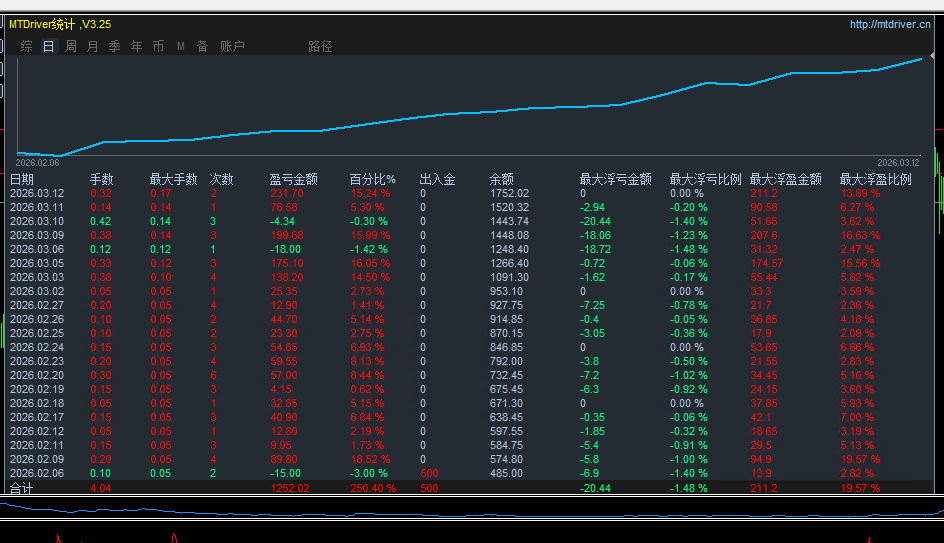Select the 2026.03.05 date row

37,263
